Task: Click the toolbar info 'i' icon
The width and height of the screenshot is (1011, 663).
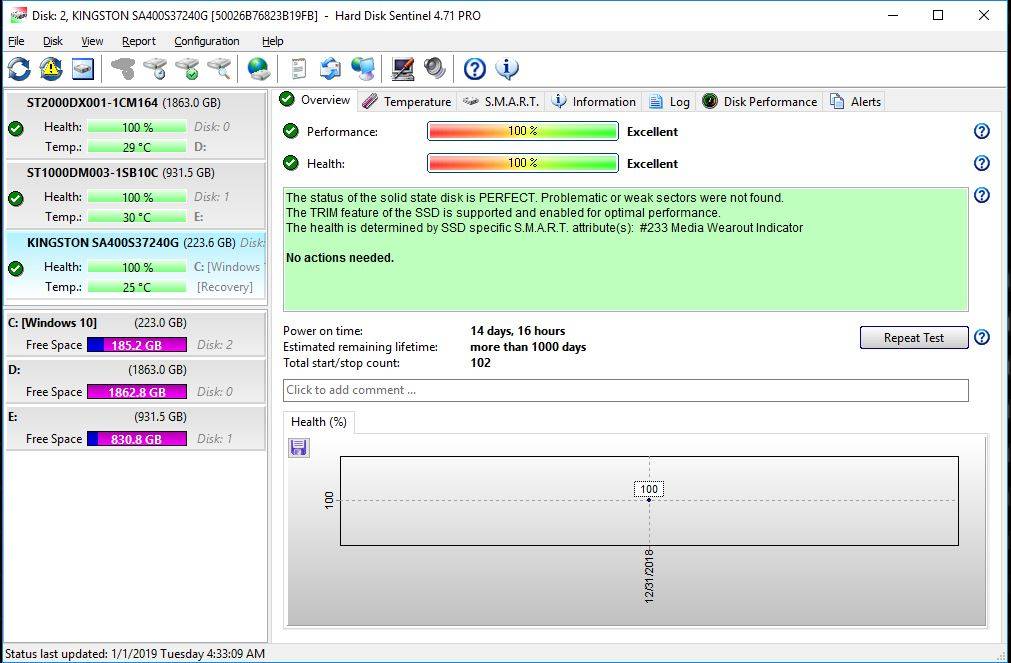Action: pos(507,69)
